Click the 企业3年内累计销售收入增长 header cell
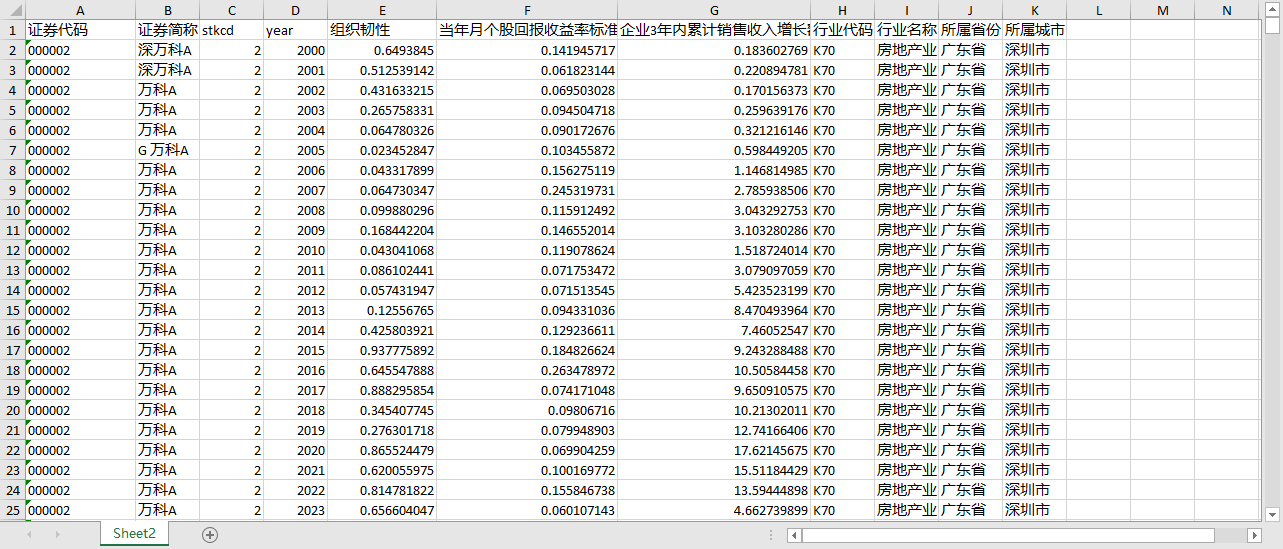Image resolution: width=1283 pixels, height=549 pixels. coord(714,30)
